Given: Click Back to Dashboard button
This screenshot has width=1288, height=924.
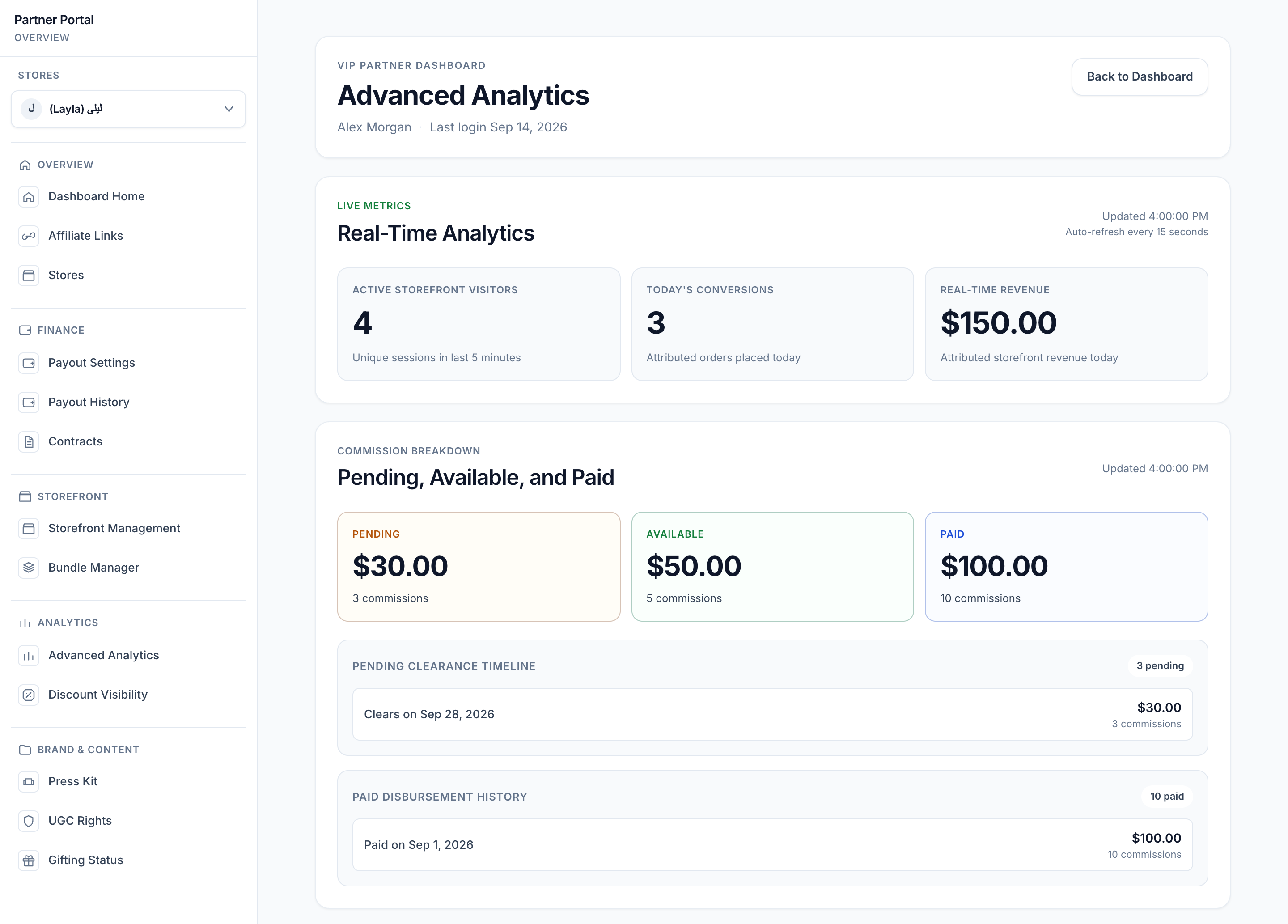Looking at the screenshot, I should 1139,76.
